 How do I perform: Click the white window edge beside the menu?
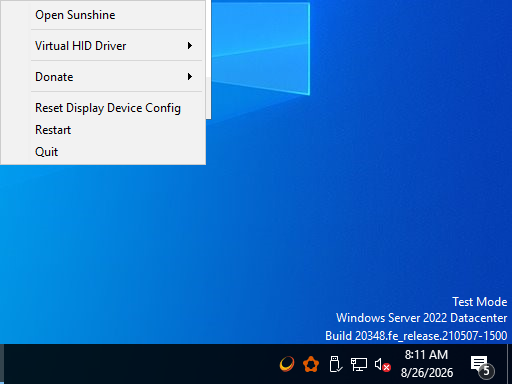[x=208, y=59]
